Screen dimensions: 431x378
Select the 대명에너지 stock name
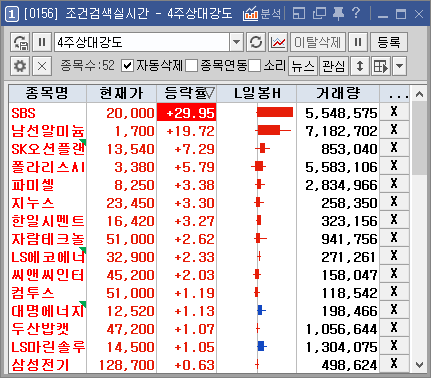48,311
